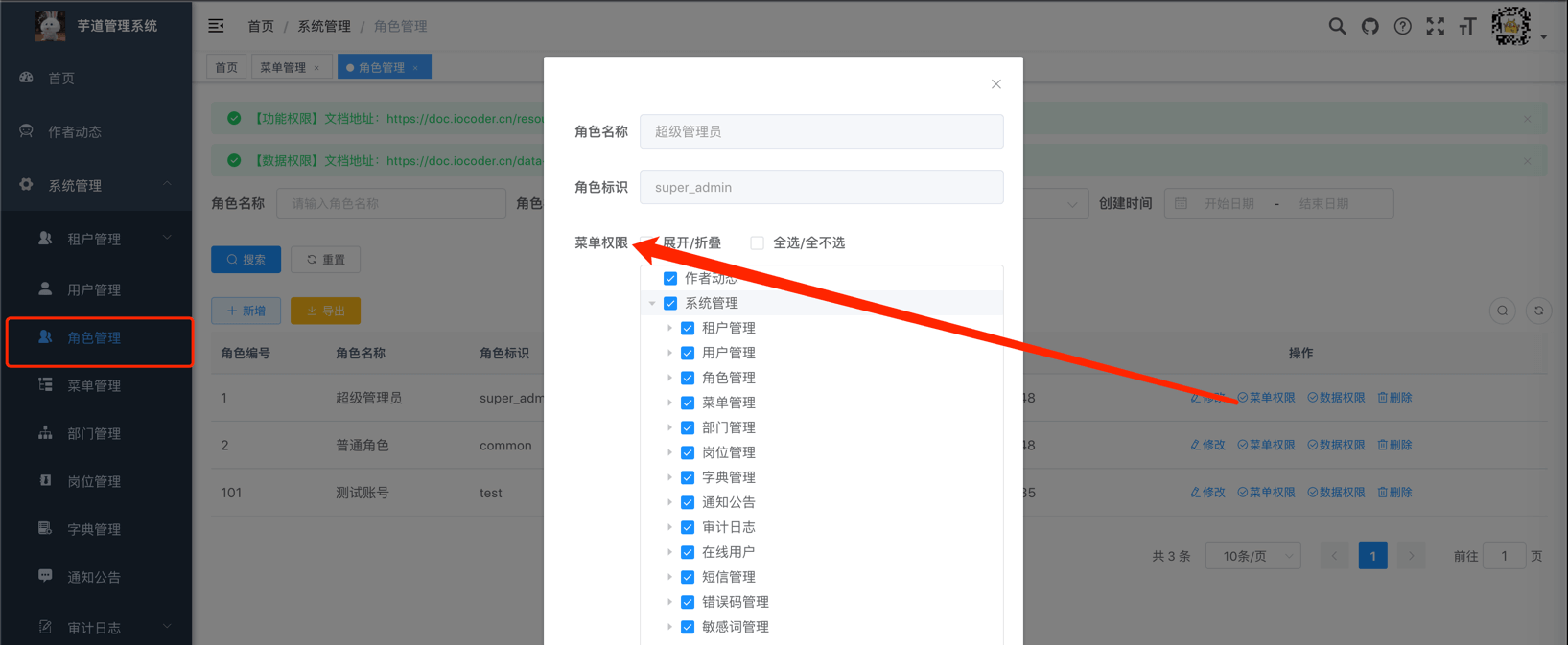Screen dimensions: 1568x645
Task: Open 数据权限 for the 超级管理员 row
Action: (x=1336, y=397)
